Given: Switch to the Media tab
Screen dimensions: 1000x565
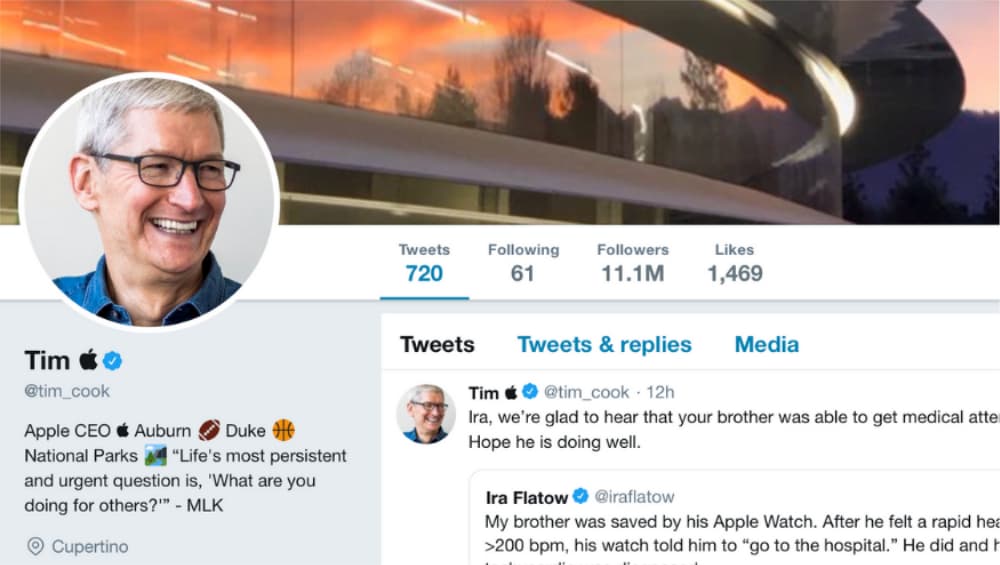Looking at the screenshot, I should coord(767,344).
